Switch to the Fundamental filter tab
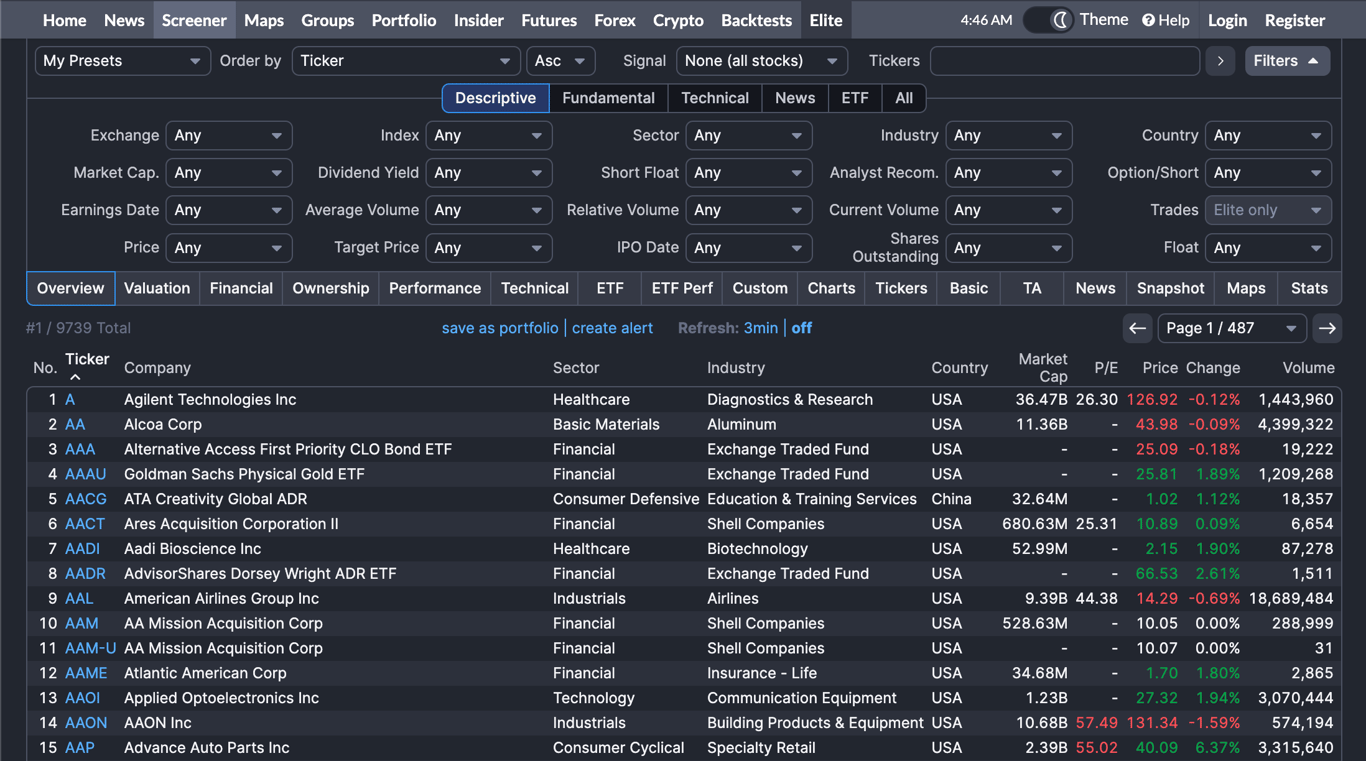The height and width of the screenshot is (761, 1366). click(x=608, y=98)
